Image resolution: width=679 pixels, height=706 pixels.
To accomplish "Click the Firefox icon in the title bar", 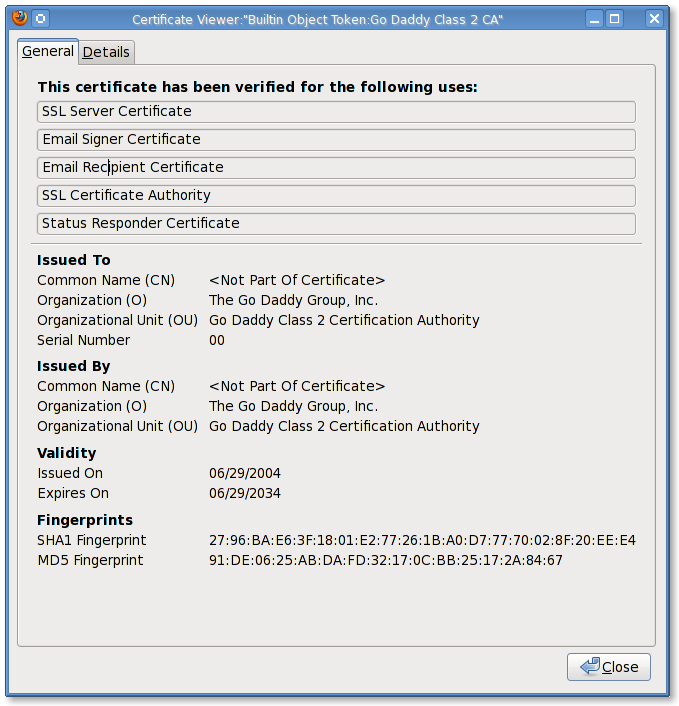I will (x=17, y=18).
